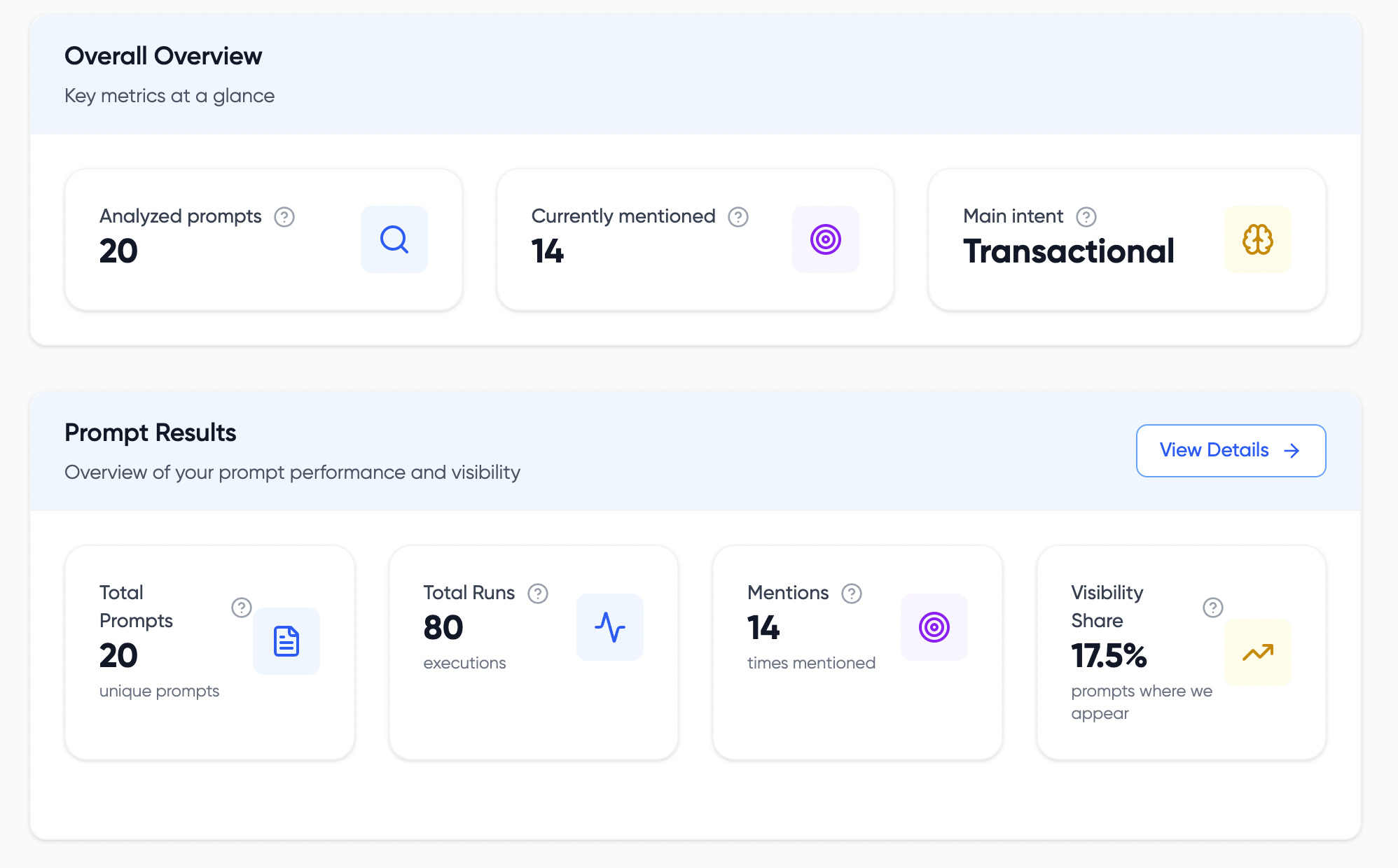Click the brain icon on Main intent card
Screen dimensions: 1398x868
(1257, 239)
